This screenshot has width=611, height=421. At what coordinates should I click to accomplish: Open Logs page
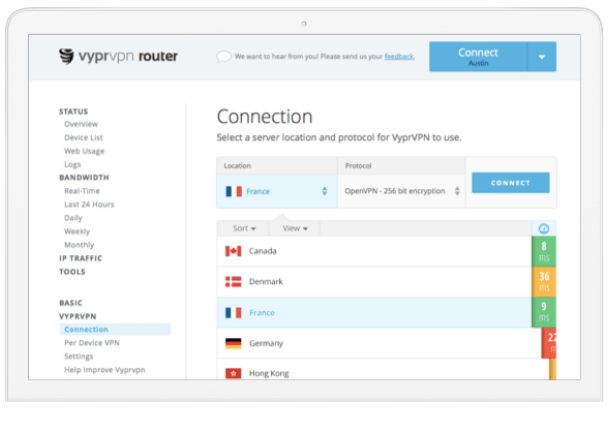point(72,165)
